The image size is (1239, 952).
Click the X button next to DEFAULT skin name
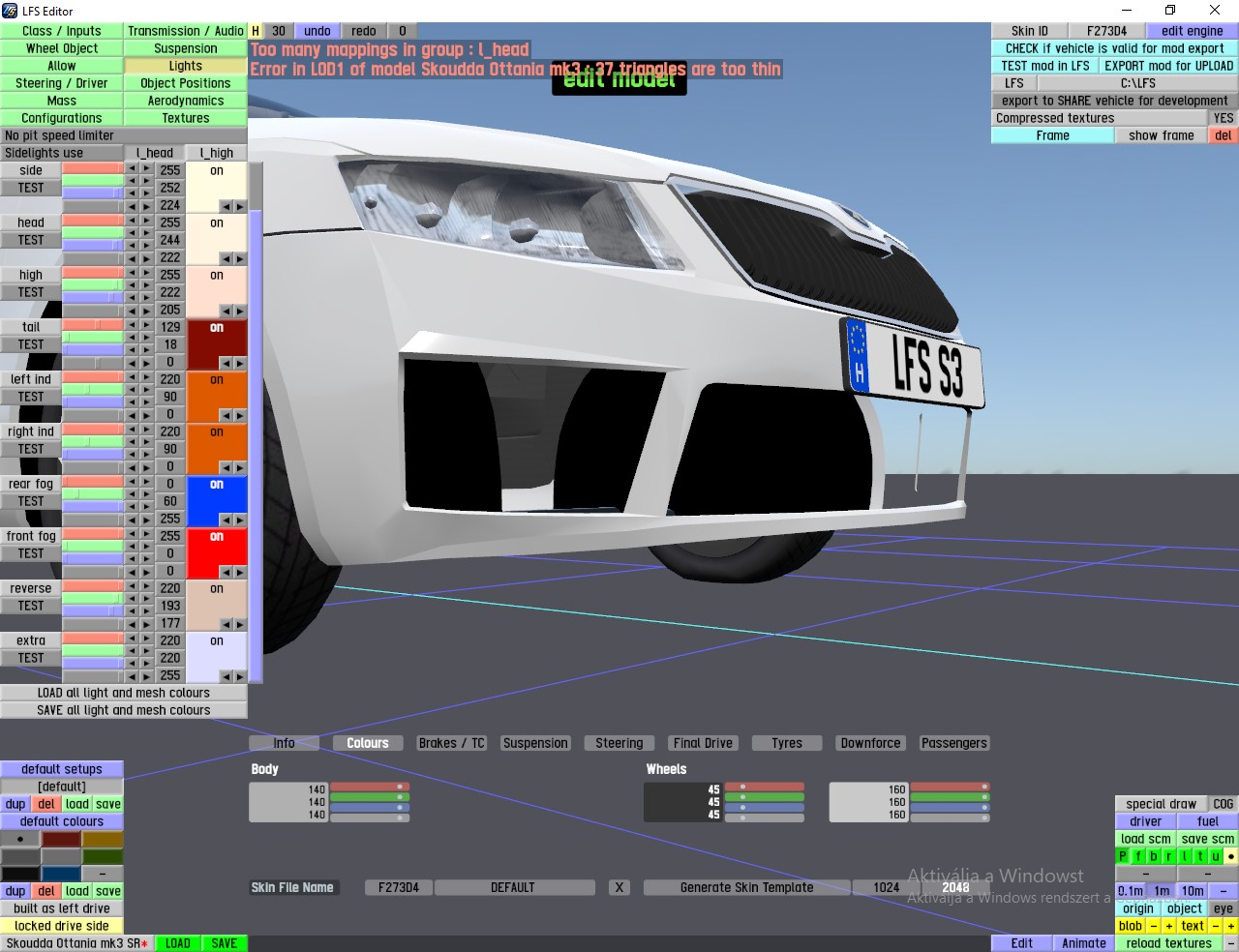point(619,887)
